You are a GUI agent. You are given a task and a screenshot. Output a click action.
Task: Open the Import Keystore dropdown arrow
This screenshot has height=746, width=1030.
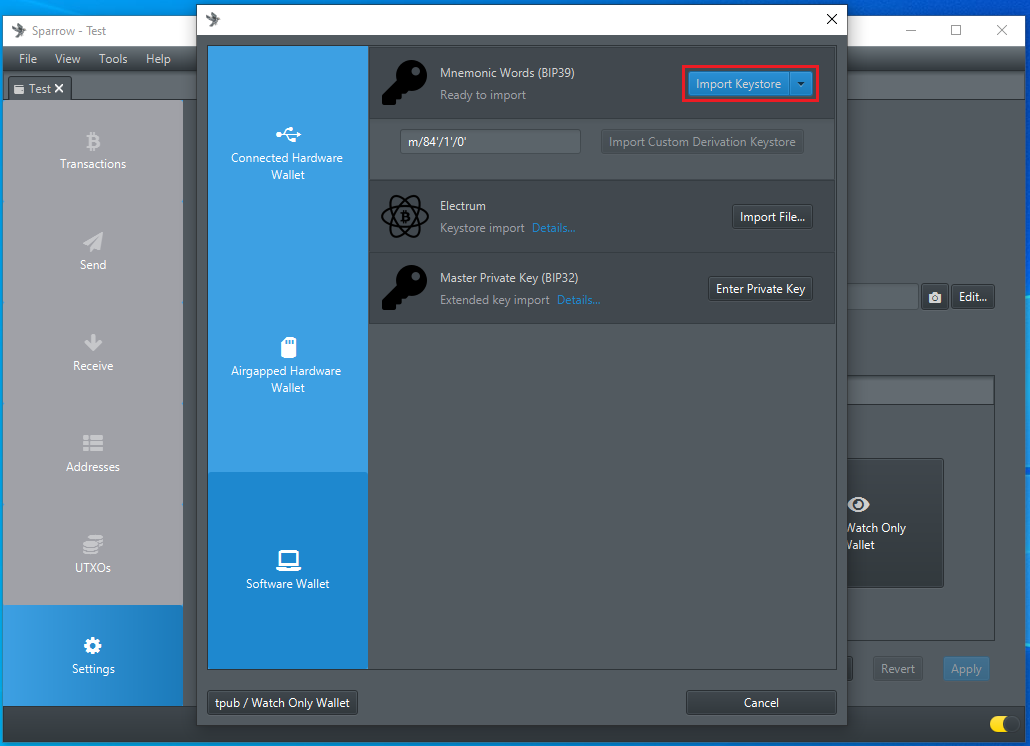click(x=801, y=84)
